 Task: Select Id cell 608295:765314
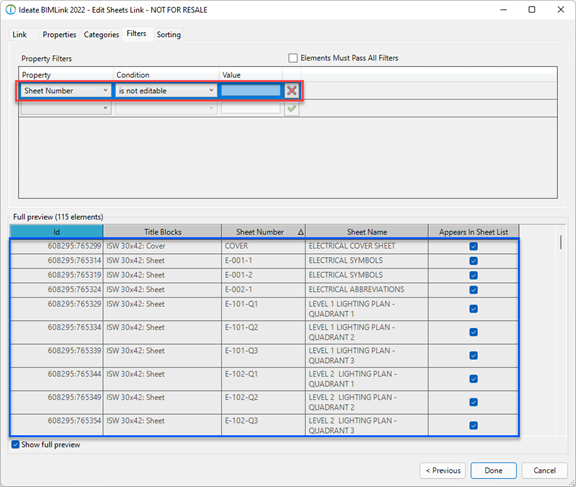(x=57, y=261)
